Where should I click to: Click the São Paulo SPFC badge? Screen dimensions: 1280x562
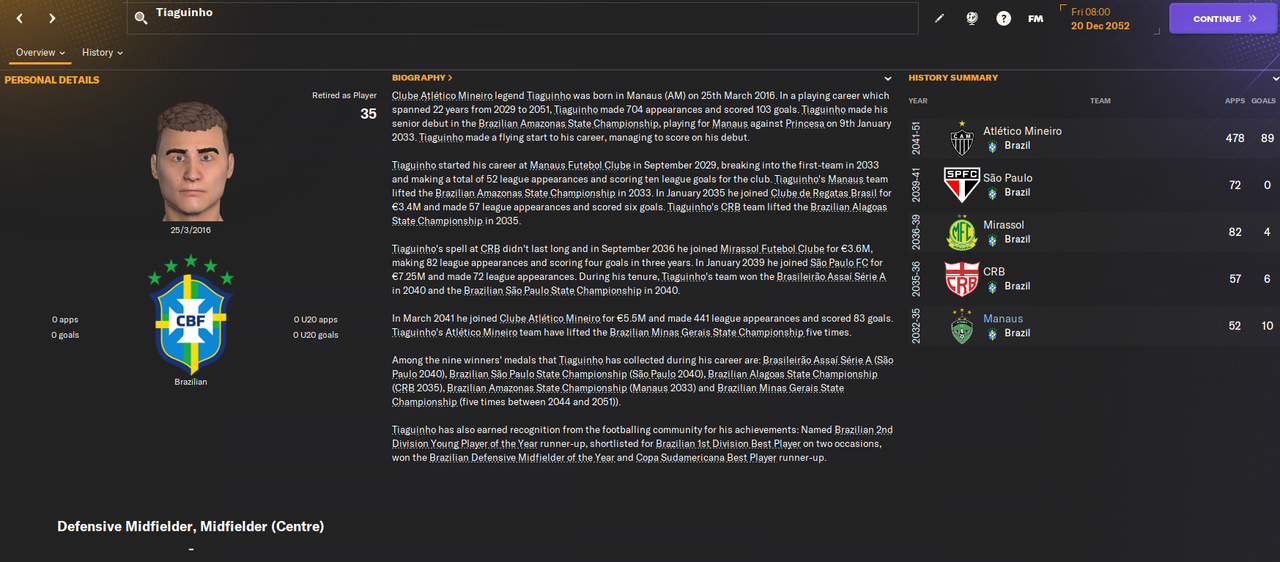click(x=962, y=185)
